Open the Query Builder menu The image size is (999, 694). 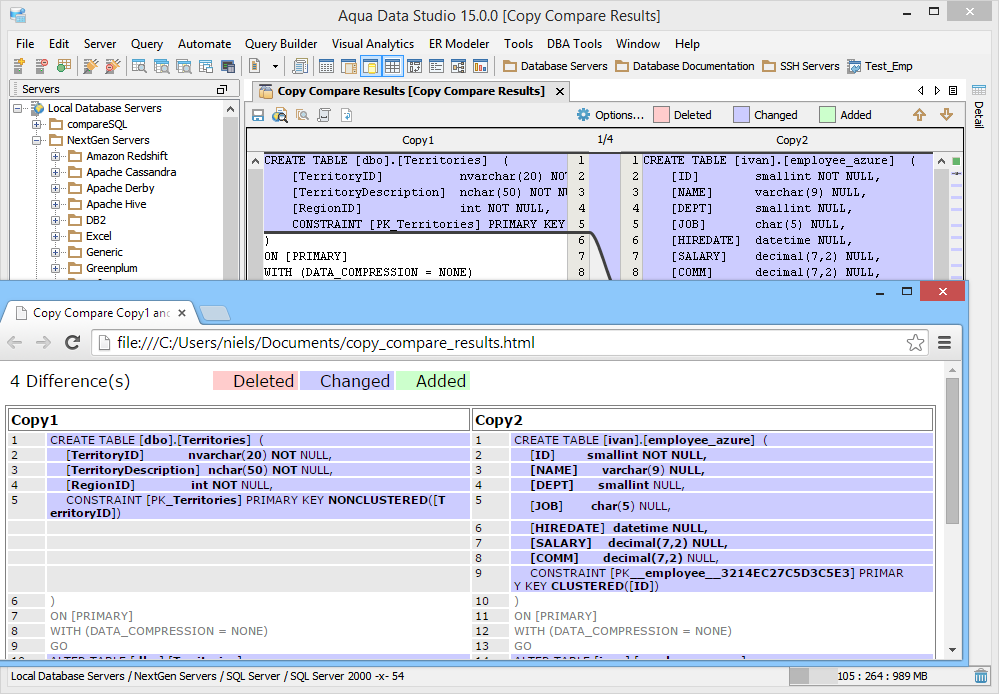tap(281, 44)
